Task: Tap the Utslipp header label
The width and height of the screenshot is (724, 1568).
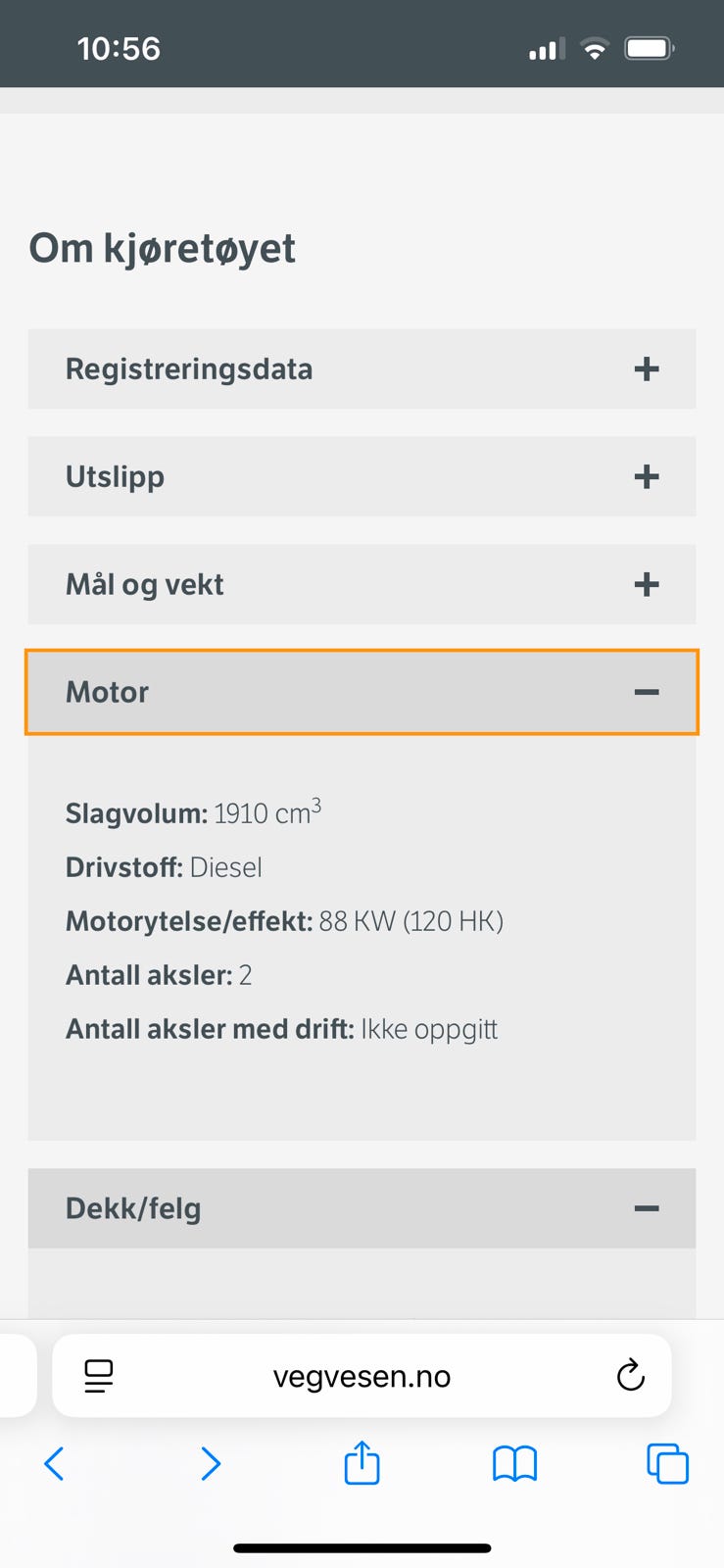Action: tap(115, 477)
